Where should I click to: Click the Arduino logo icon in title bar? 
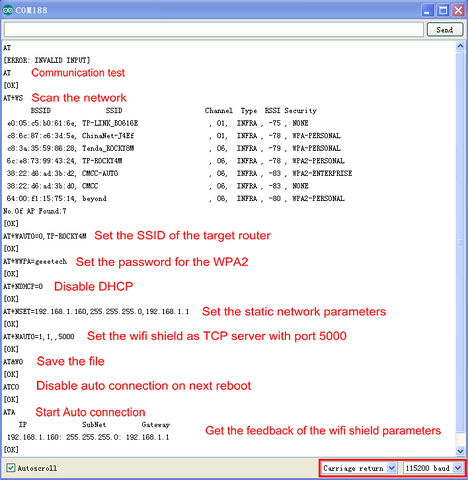8,10
